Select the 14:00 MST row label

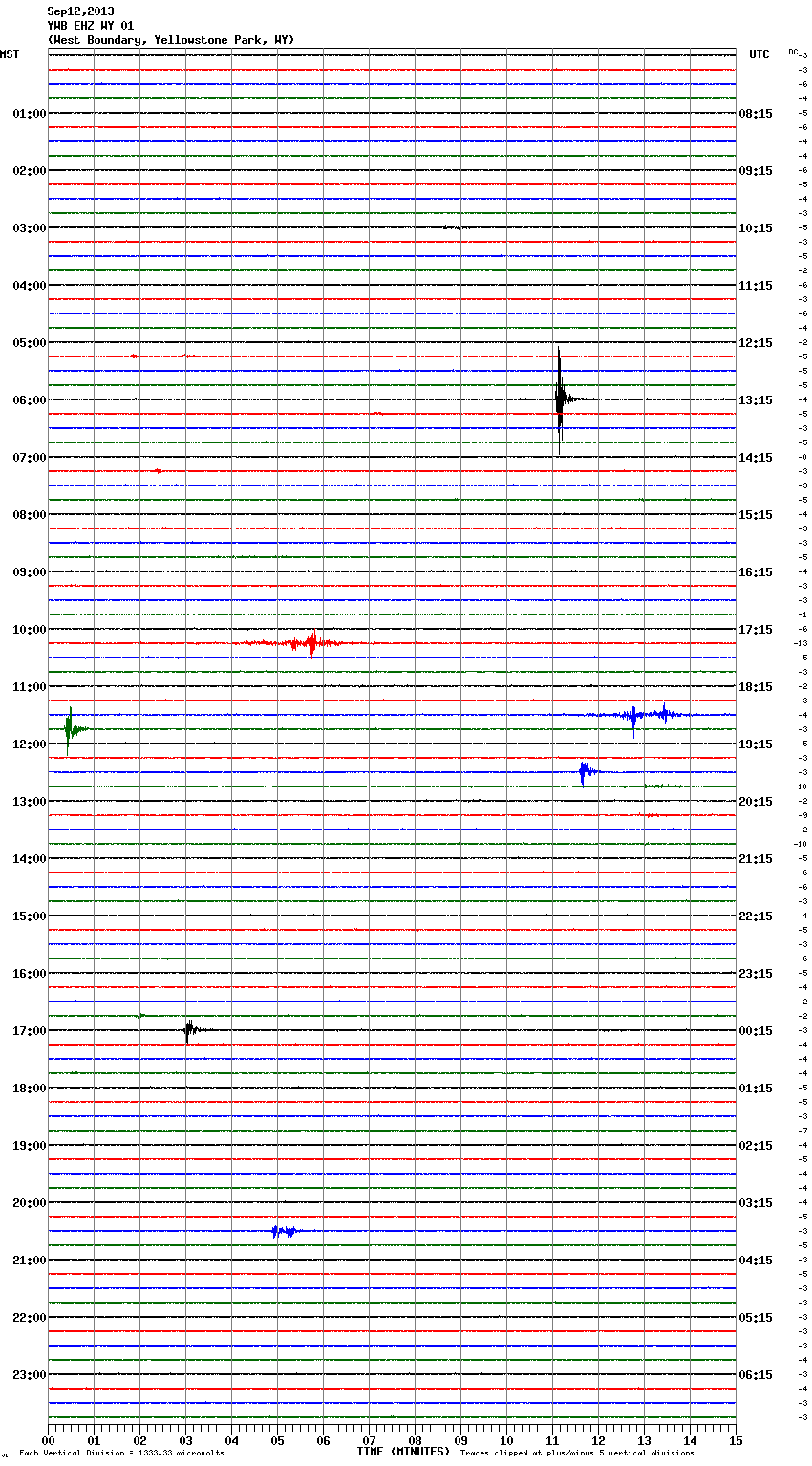(x=30, y=859)
